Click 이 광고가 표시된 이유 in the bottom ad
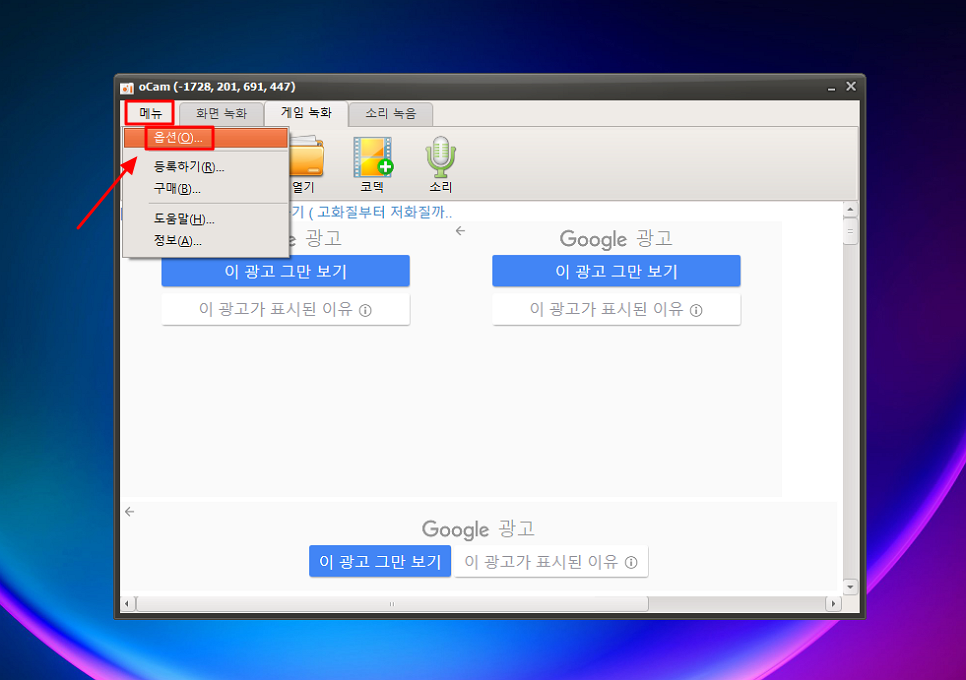The image size is (966, 680). [x=551, y=561]
